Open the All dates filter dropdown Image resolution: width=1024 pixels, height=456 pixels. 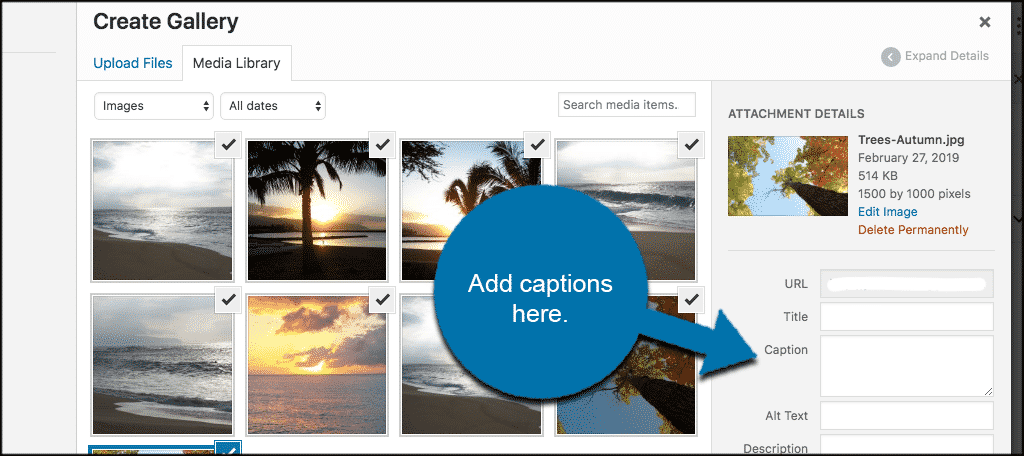tap(273, 106)
